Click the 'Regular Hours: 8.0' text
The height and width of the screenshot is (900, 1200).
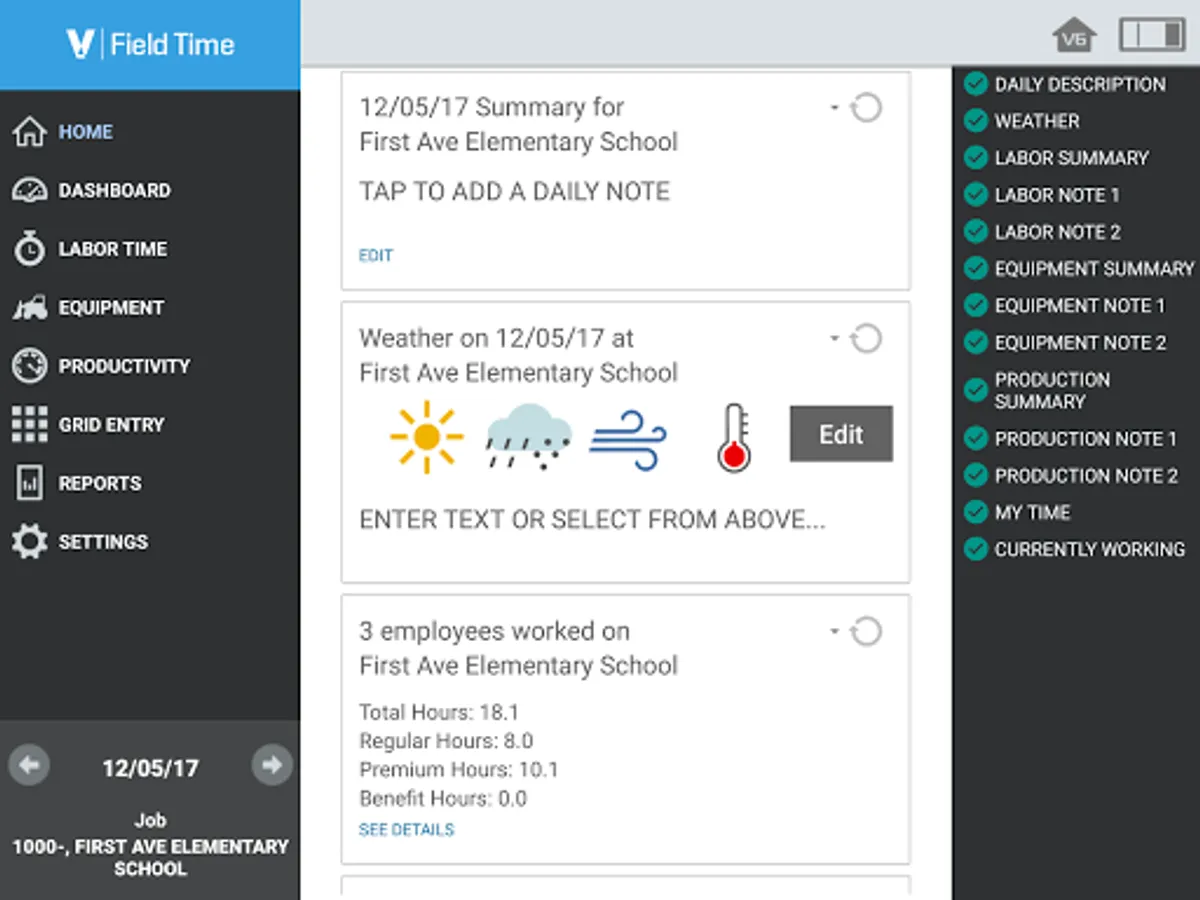click(446, 742)
